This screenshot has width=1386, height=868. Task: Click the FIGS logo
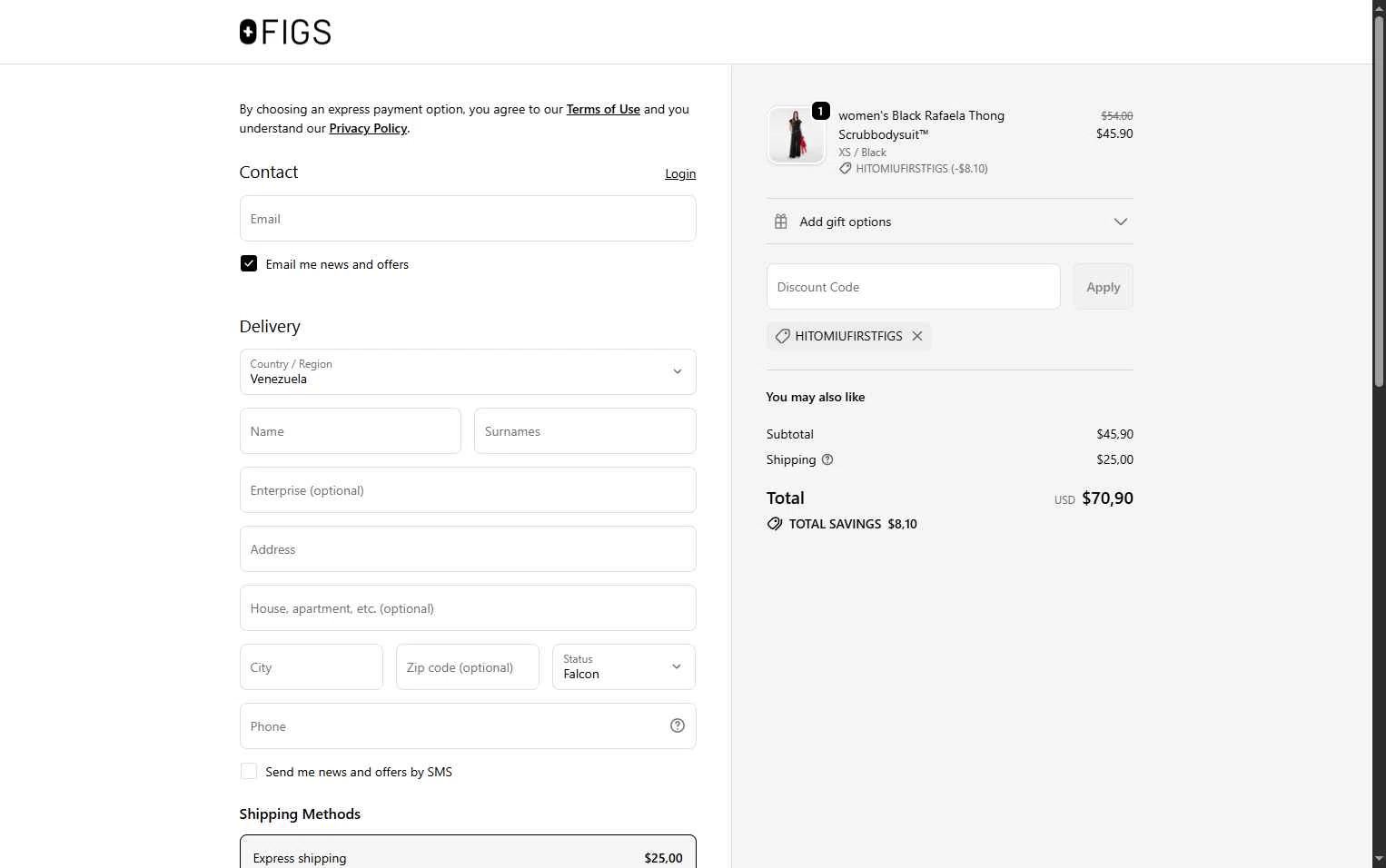[285, 33]
